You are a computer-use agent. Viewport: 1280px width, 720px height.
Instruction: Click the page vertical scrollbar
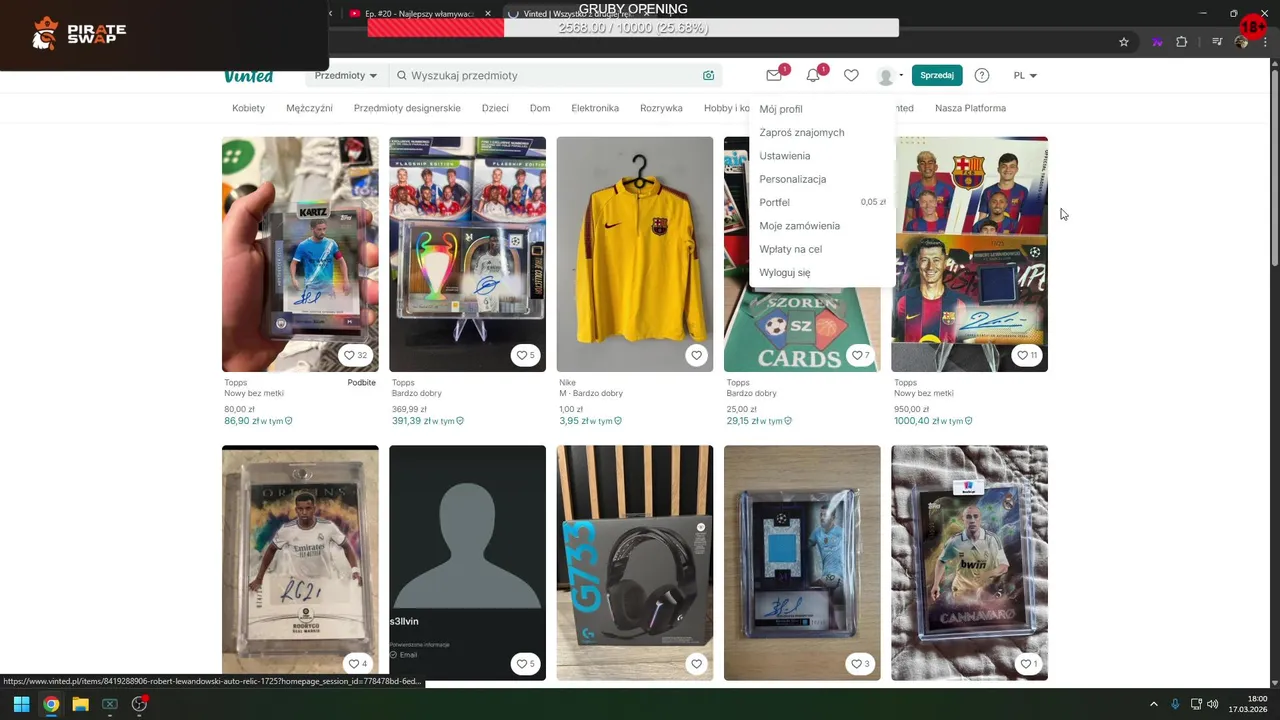point(1274,170)
